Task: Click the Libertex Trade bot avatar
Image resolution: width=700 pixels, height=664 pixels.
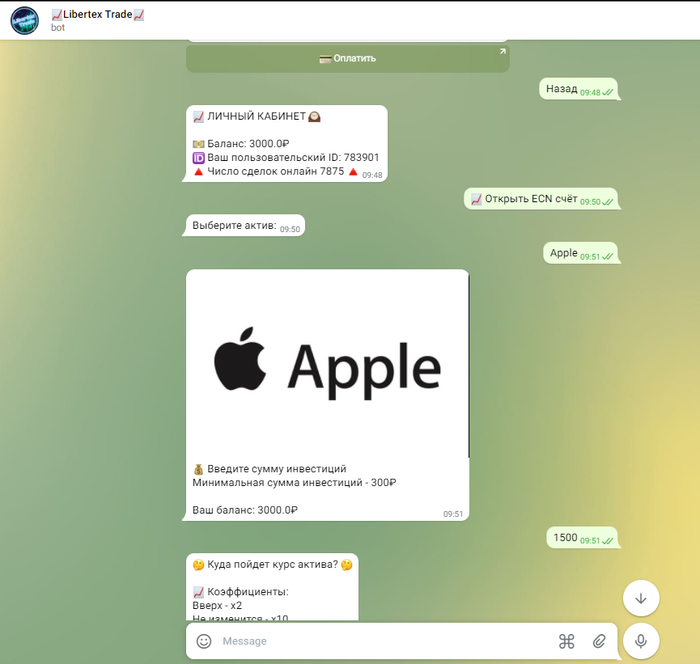Action: (24, 20)
